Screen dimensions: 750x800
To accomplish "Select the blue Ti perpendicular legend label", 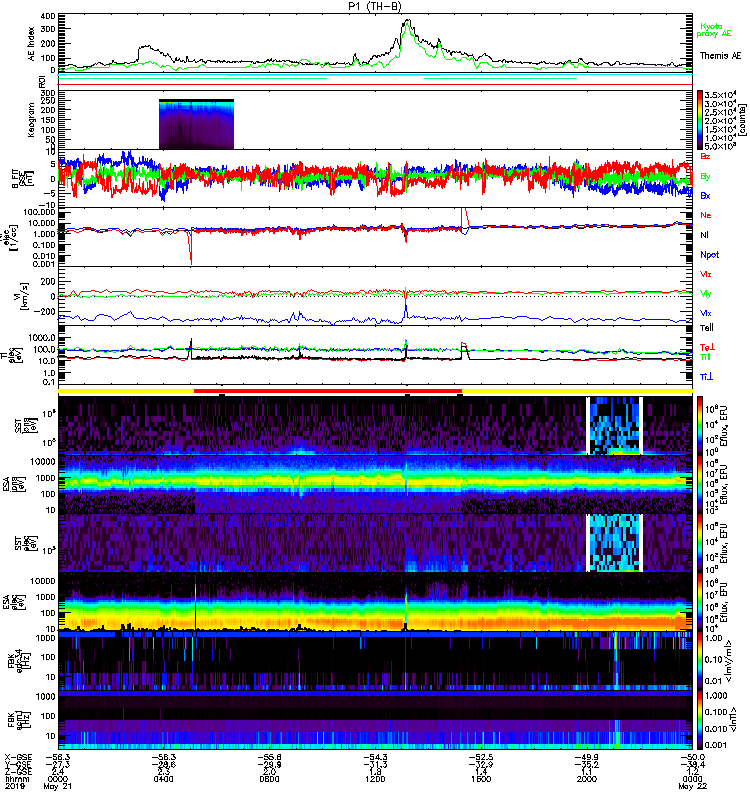I will tap(706, 377).
